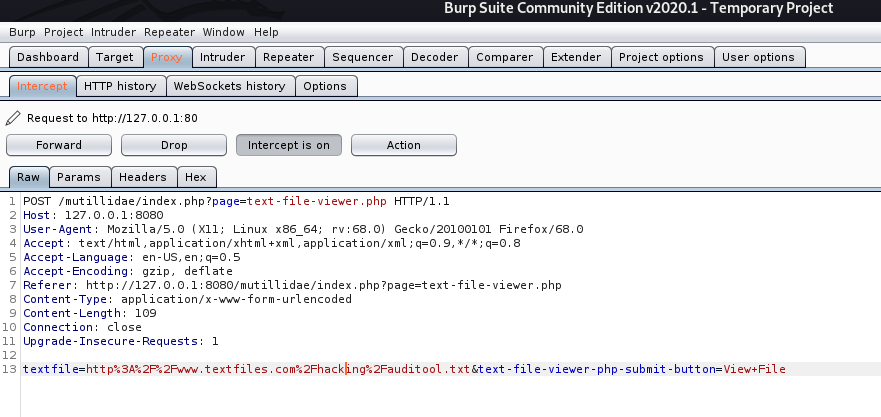This screenshot has width=881, height=417.
Task: Click text-file-viewer.php page value in request line
Action: click(317, 201)
